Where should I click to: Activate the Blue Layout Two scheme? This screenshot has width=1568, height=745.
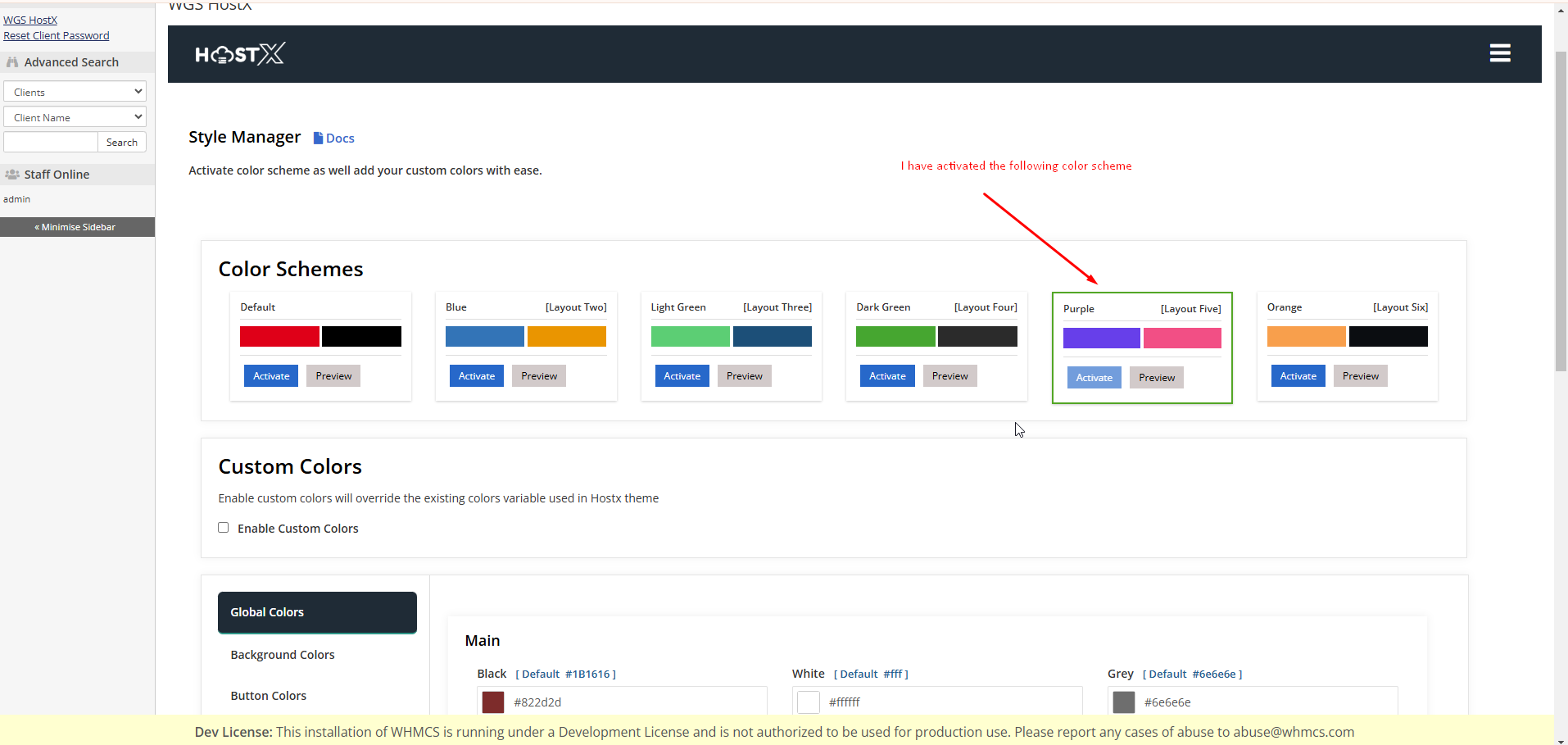[476, 376]
